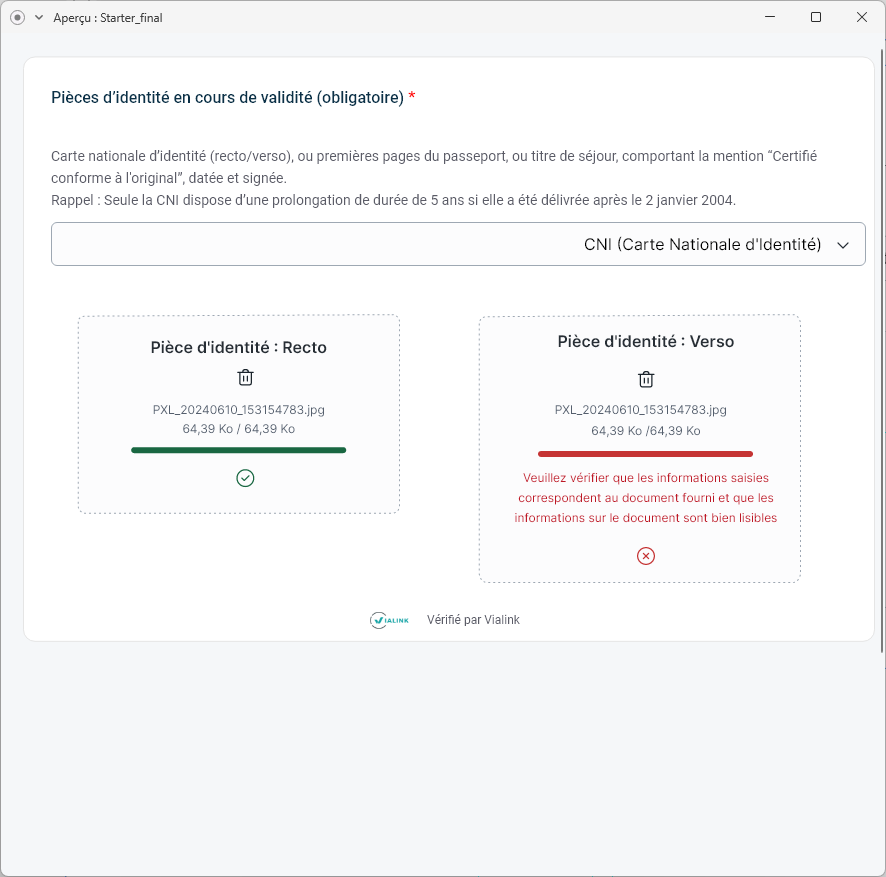Screen dimensions: 886x877
Task: Click the "Pièce d'identité : Verso" heading
Action: point(645,341)
